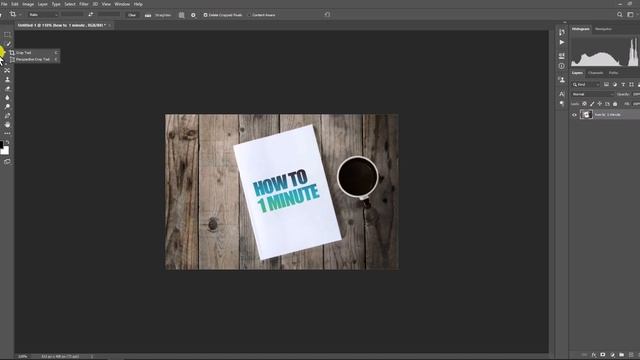640x360 pixels.
Task: Click the crop width input field
Action: [72, 15]
